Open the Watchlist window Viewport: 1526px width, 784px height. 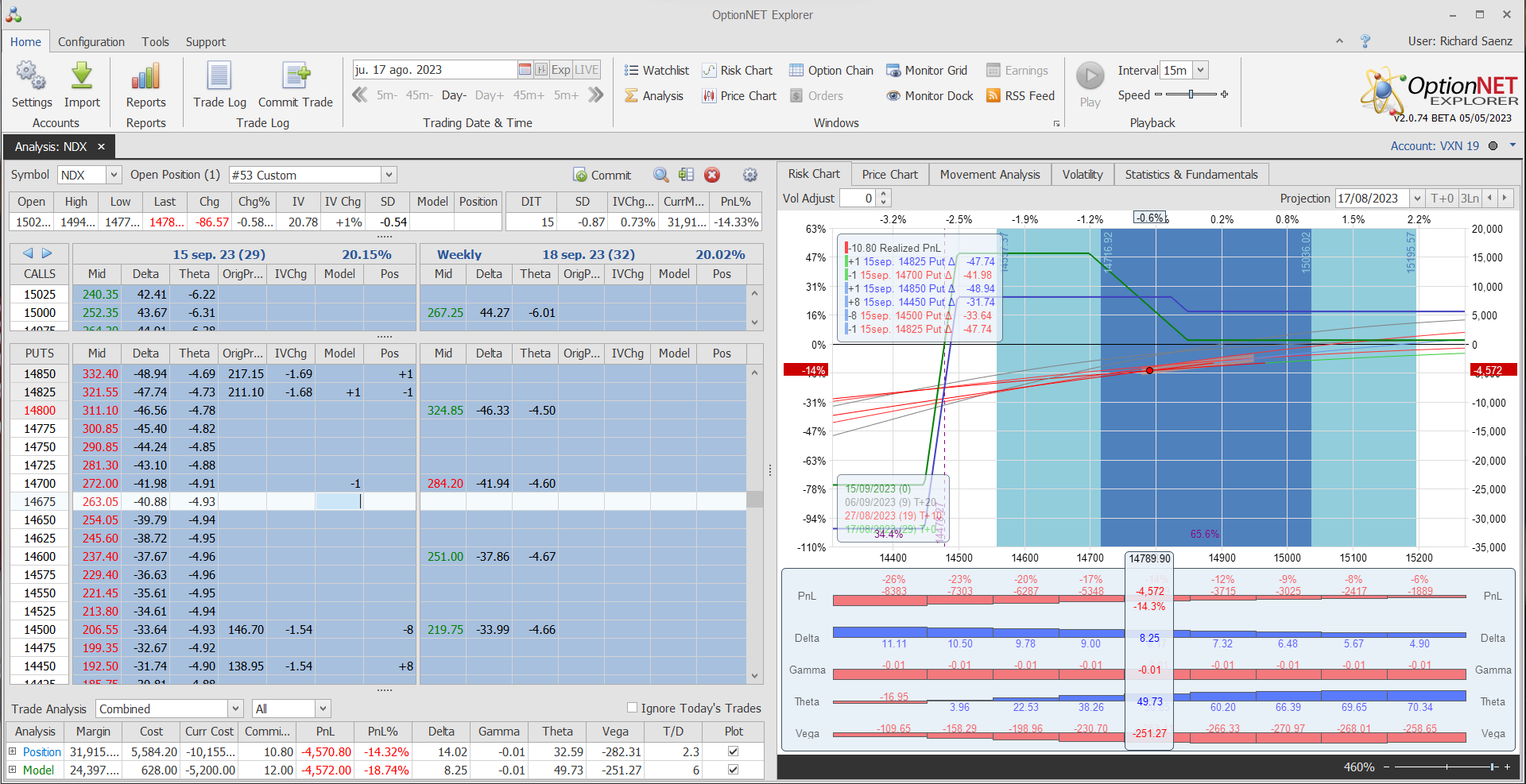(656, 71)
